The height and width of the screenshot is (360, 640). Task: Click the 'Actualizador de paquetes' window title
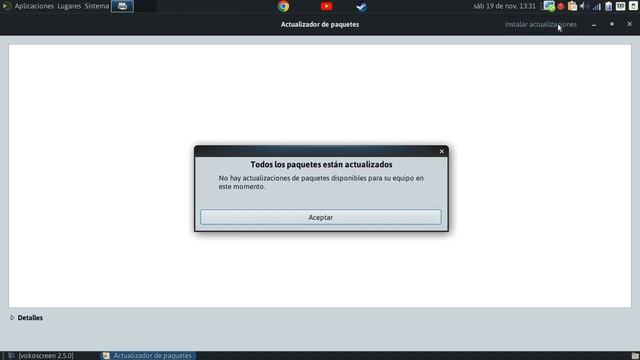tap(320, 24)
